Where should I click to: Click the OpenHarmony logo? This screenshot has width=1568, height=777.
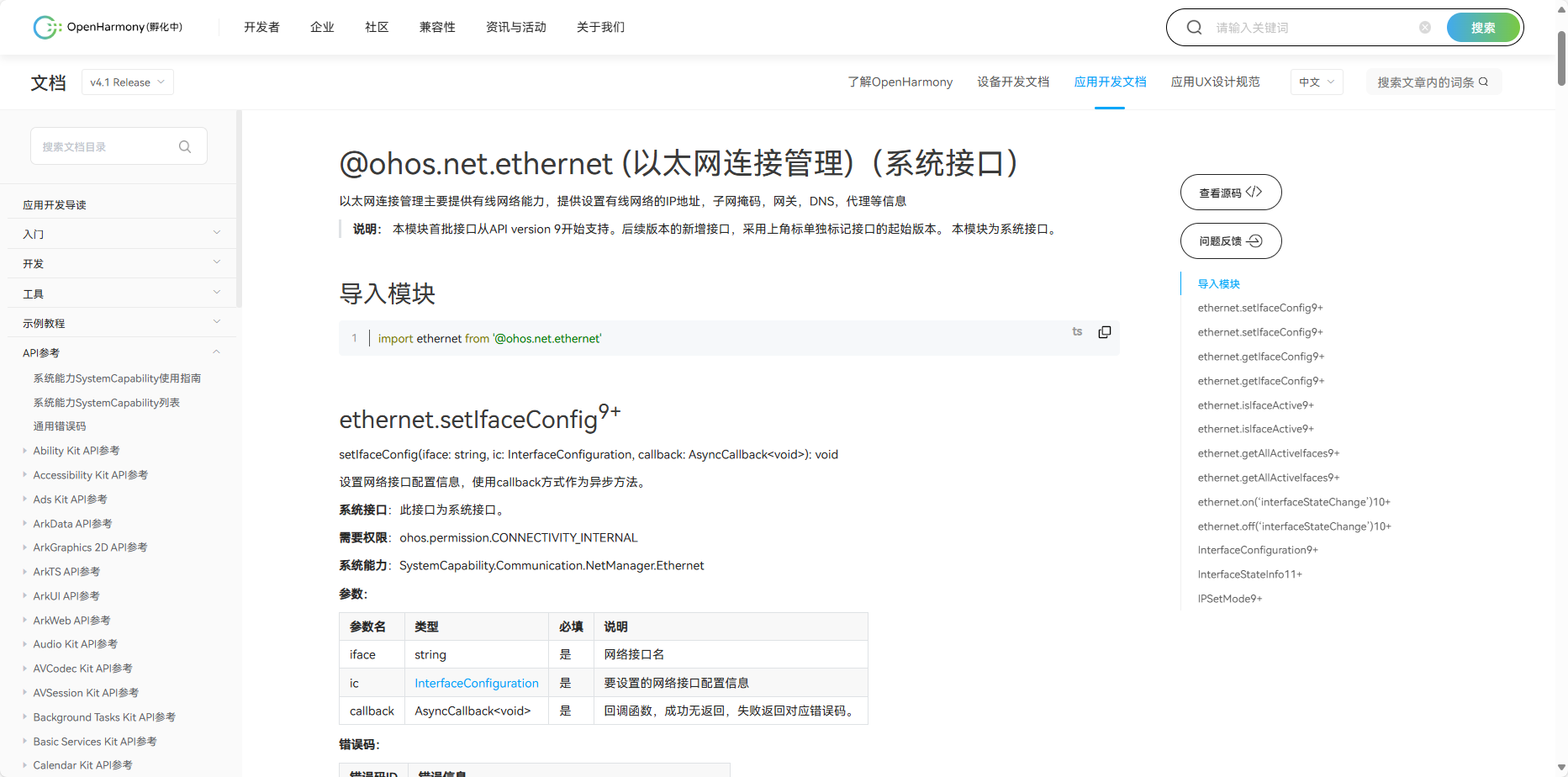108,27
